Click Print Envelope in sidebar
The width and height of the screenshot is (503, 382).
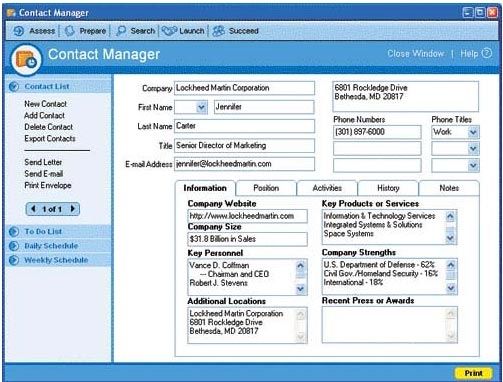(x=48, y=185)
